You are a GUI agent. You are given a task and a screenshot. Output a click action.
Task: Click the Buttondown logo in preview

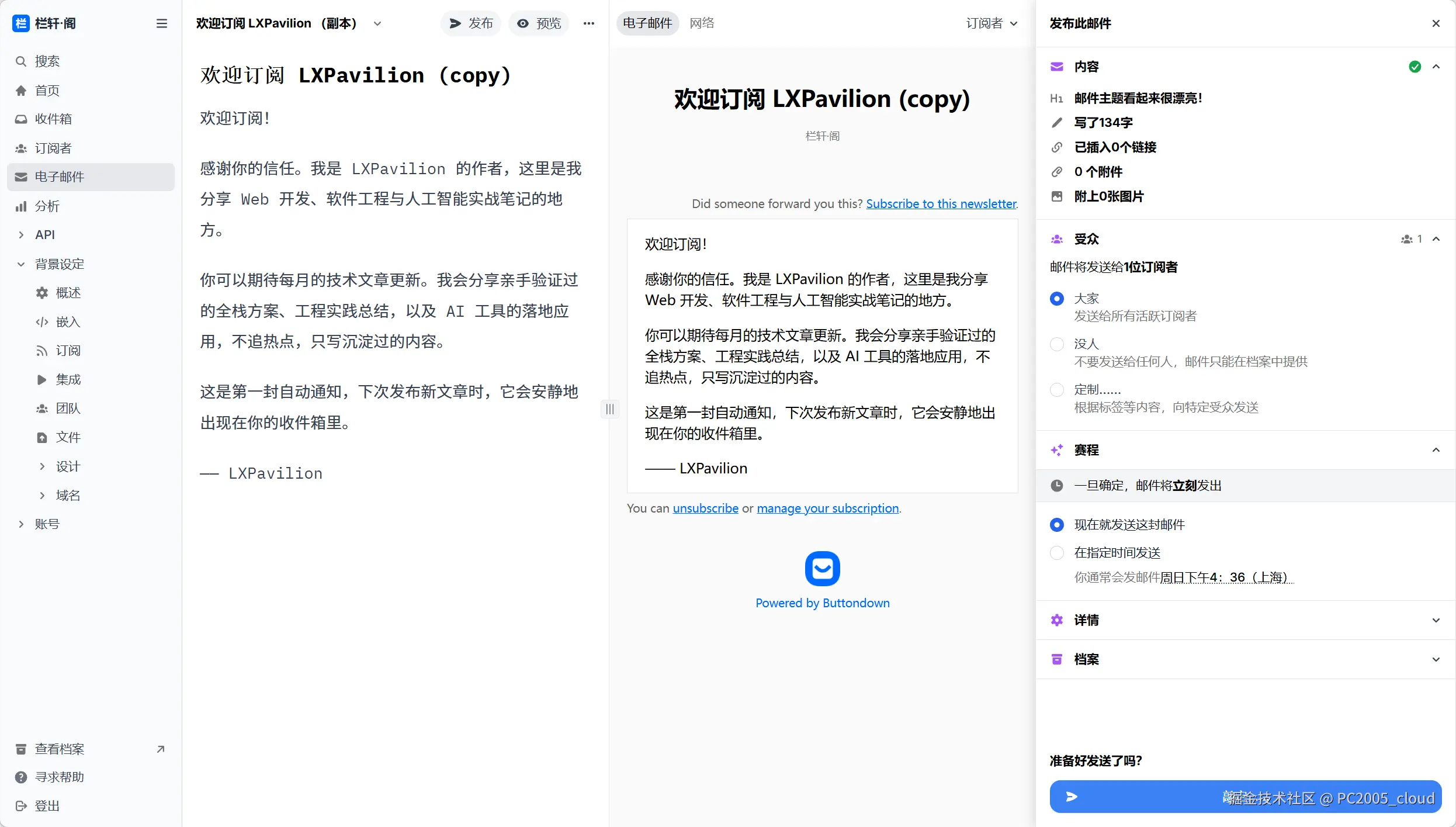pyautogui.click(x=823, y=568)
